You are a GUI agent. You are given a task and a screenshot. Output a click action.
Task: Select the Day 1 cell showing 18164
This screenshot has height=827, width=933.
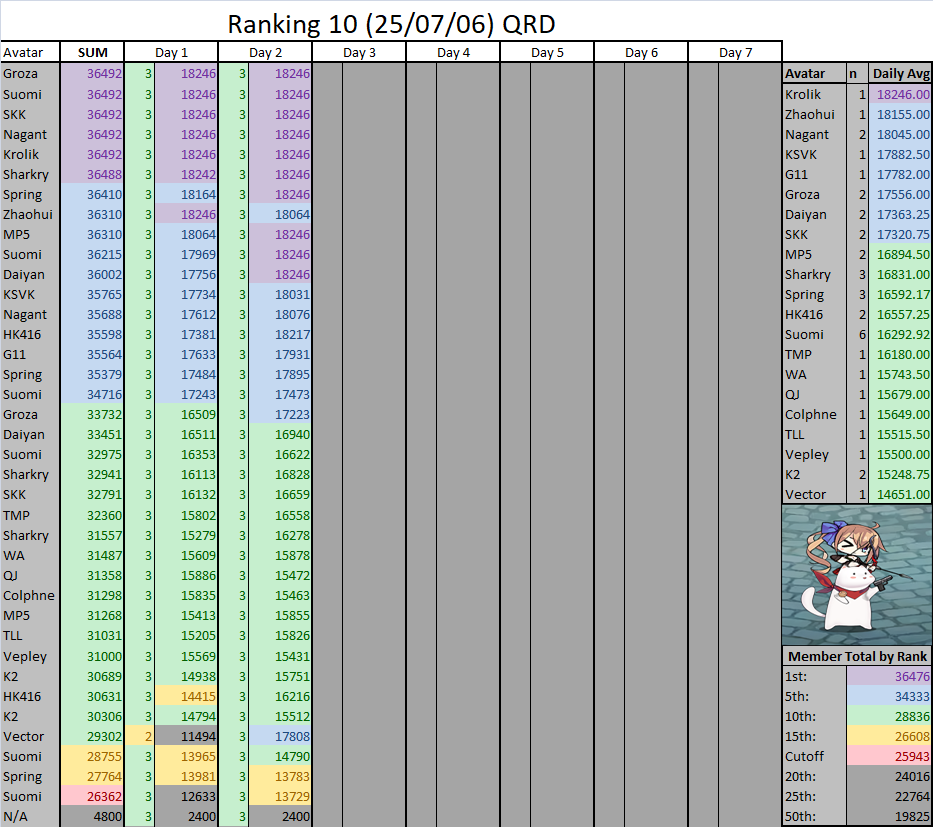[x=186, y=195]
